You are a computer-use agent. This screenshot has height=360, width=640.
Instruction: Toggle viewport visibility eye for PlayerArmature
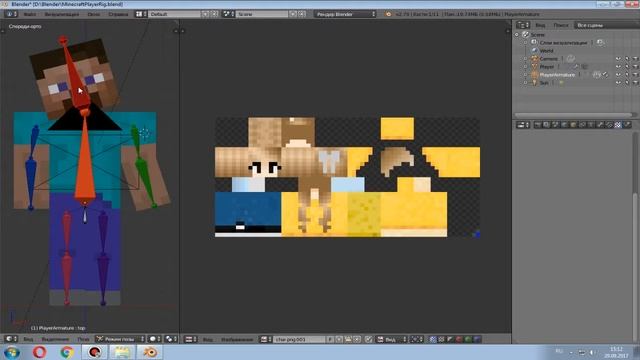(618, 75)
